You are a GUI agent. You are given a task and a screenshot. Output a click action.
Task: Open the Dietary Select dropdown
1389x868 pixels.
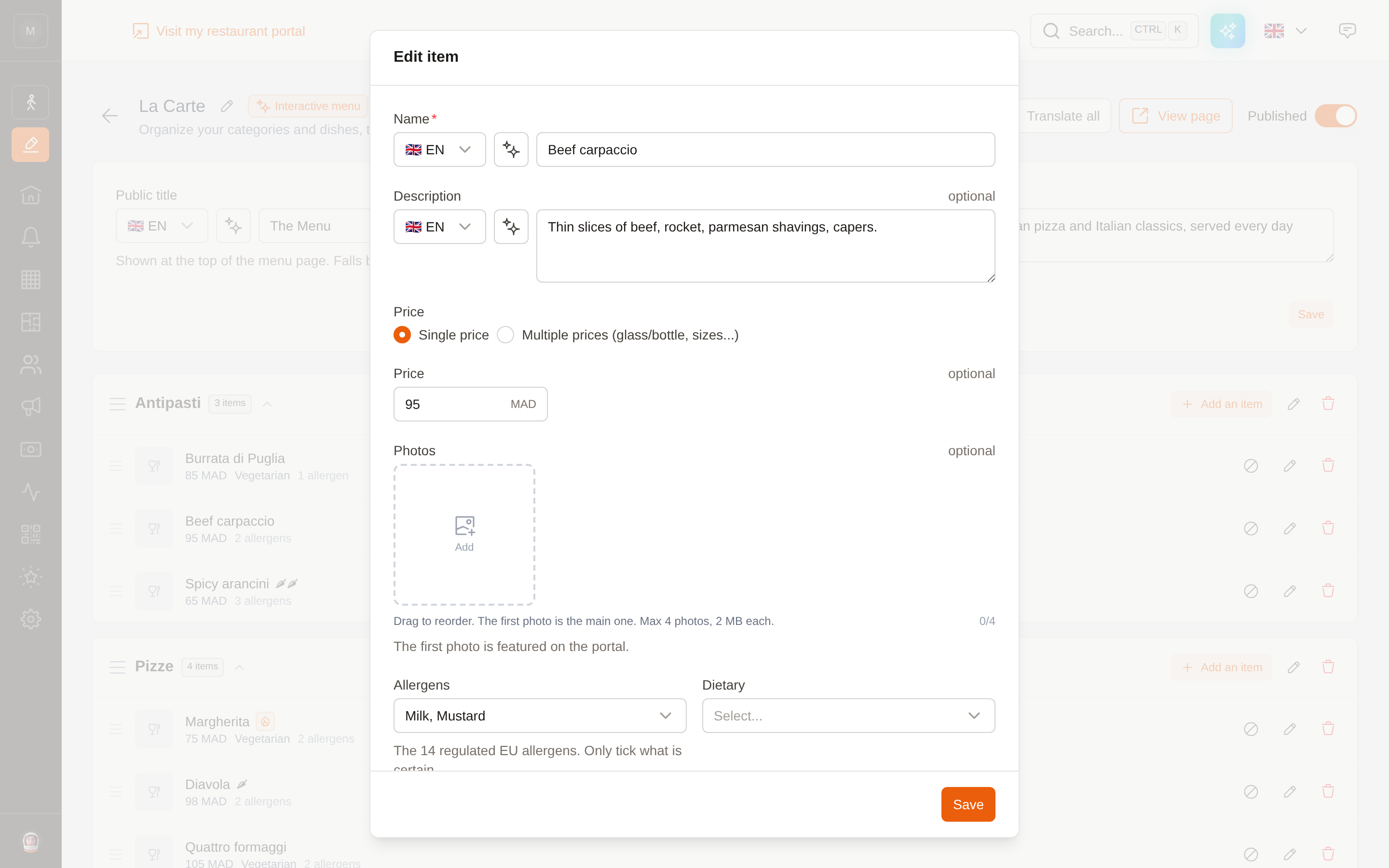[848, 716]
